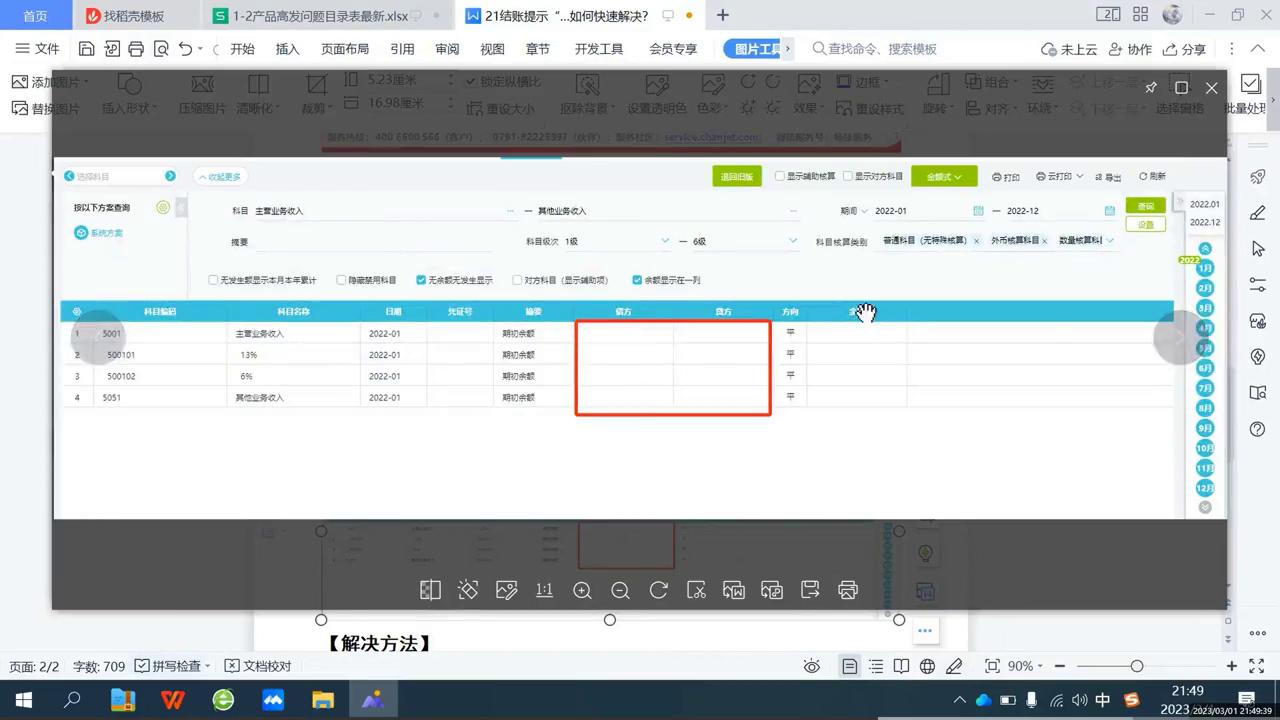Select the zoom-in magnifier below the image

click(x=582, y=590)
